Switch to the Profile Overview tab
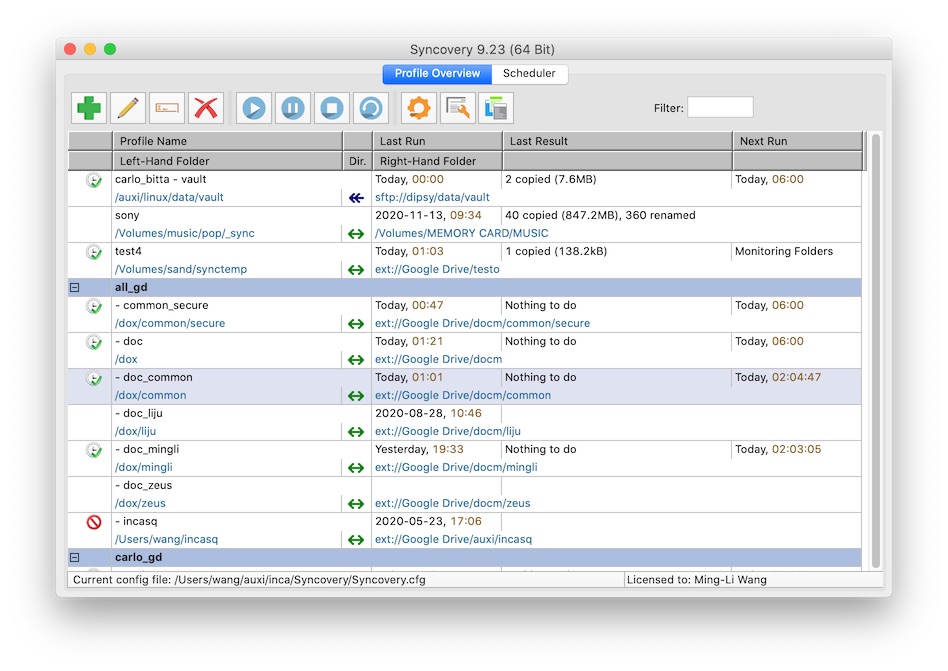The height and width of the screenshot is (671, 948). tap(437, 74)
